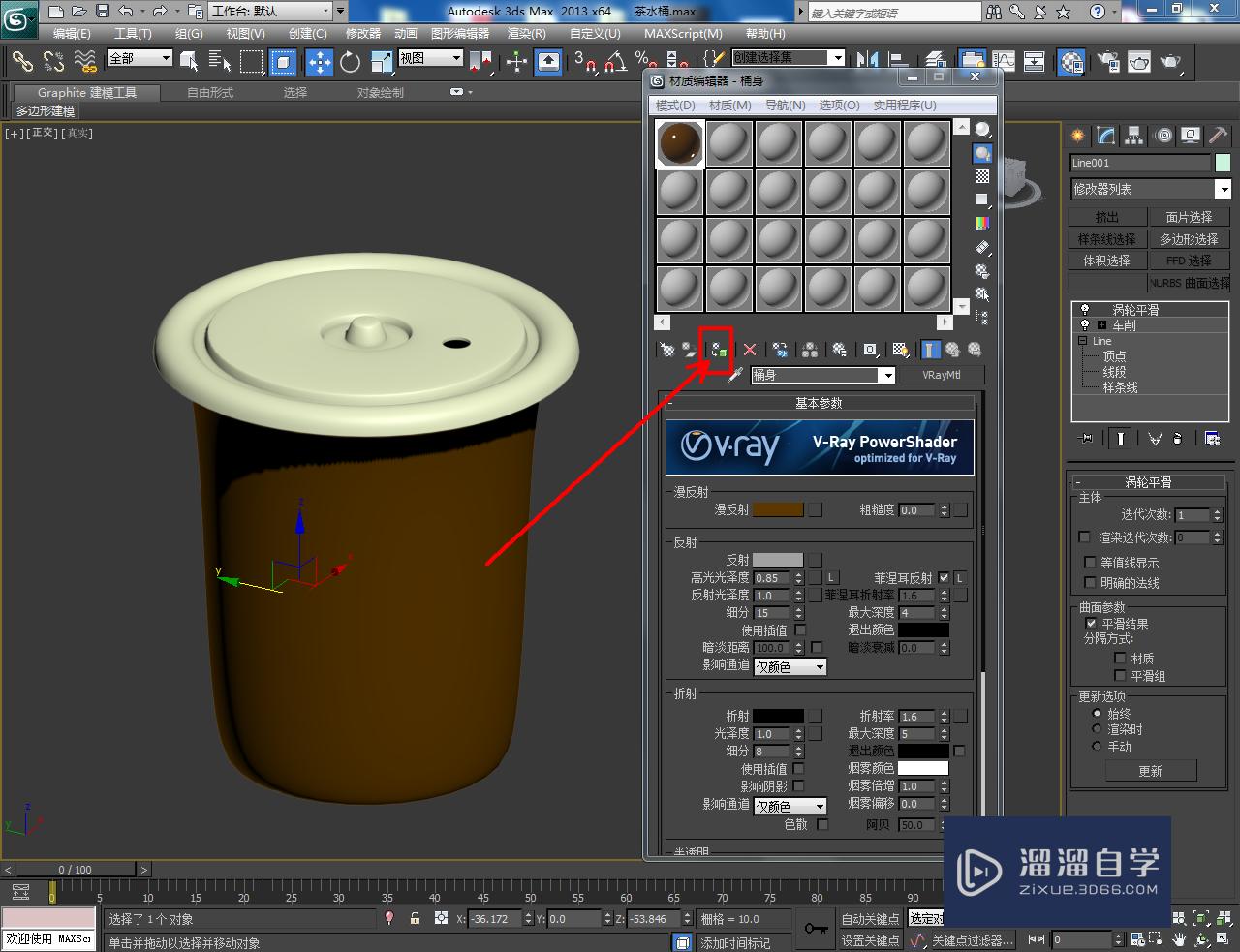Click the Select and Link chain icon

point(21,62)
